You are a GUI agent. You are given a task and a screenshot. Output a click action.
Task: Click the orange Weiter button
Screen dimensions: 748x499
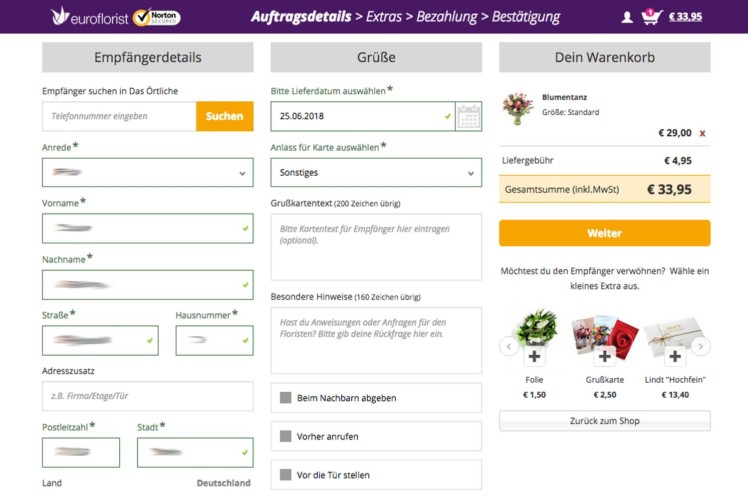(x=604, y=233)
